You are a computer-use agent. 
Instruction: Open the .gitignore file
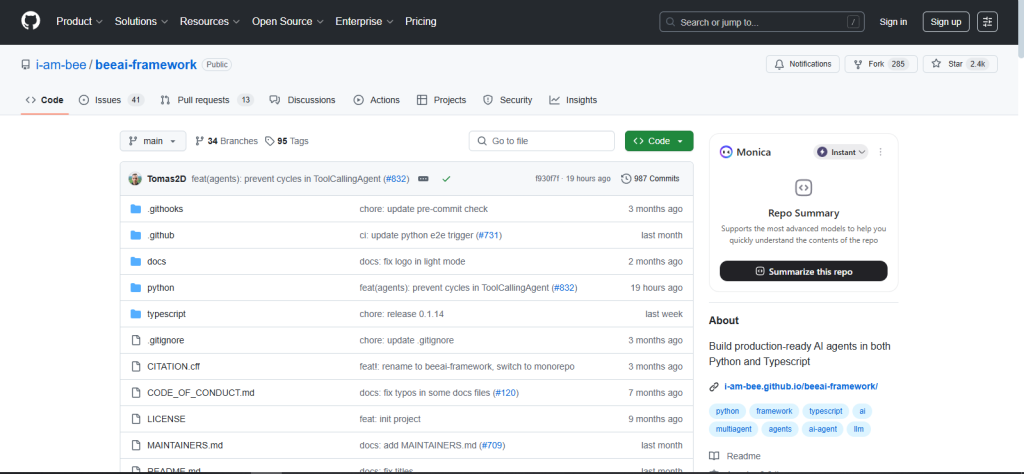tap(166, 340)
